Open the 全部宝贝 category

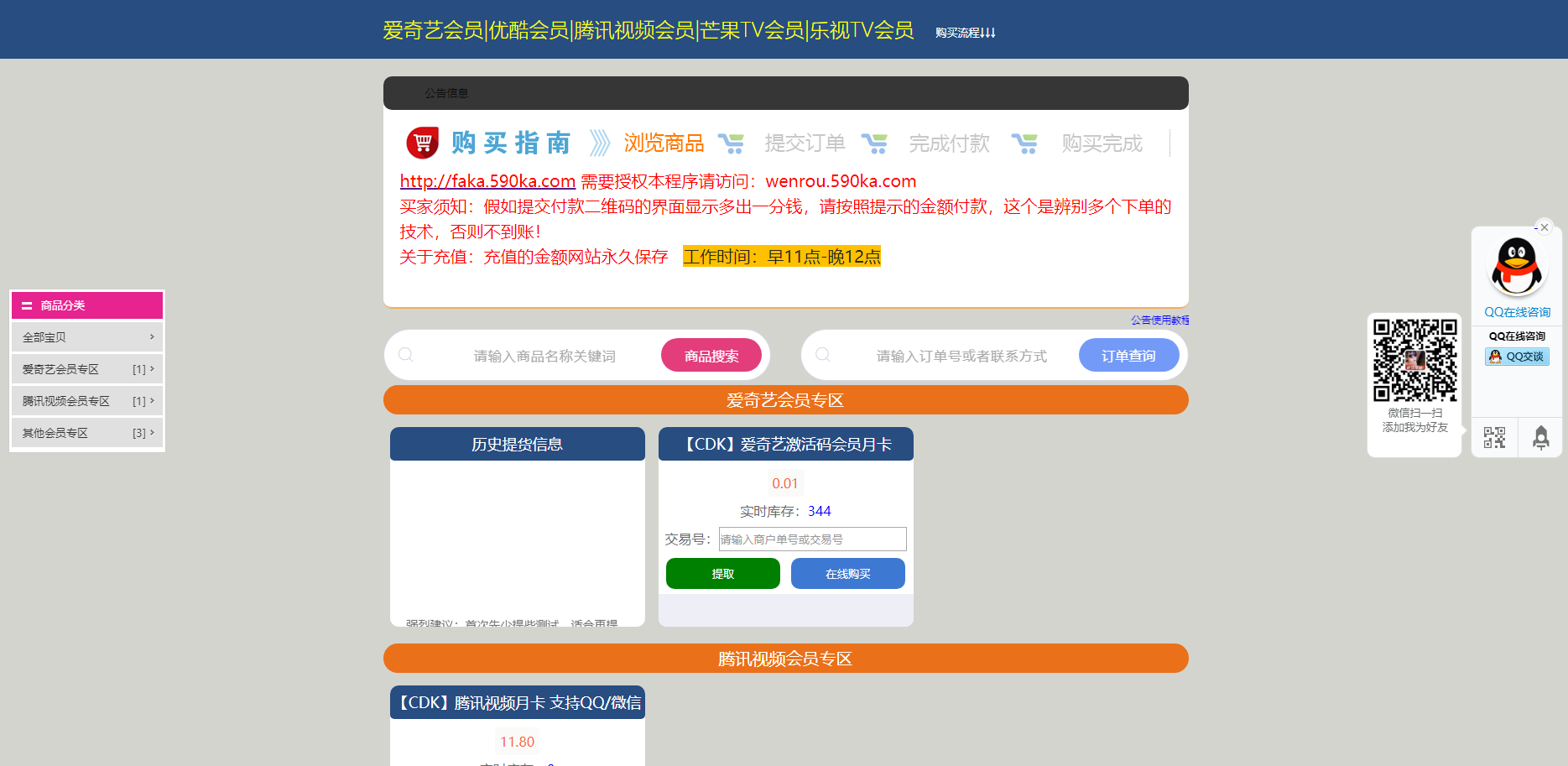pyautogui.click(x=87, y=337)
